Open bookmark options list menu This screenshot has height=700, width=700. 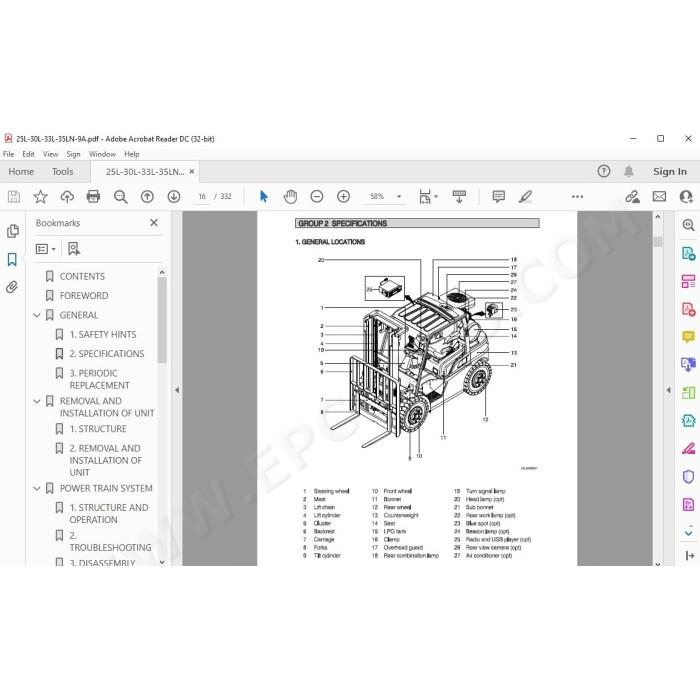pos(46,249)
